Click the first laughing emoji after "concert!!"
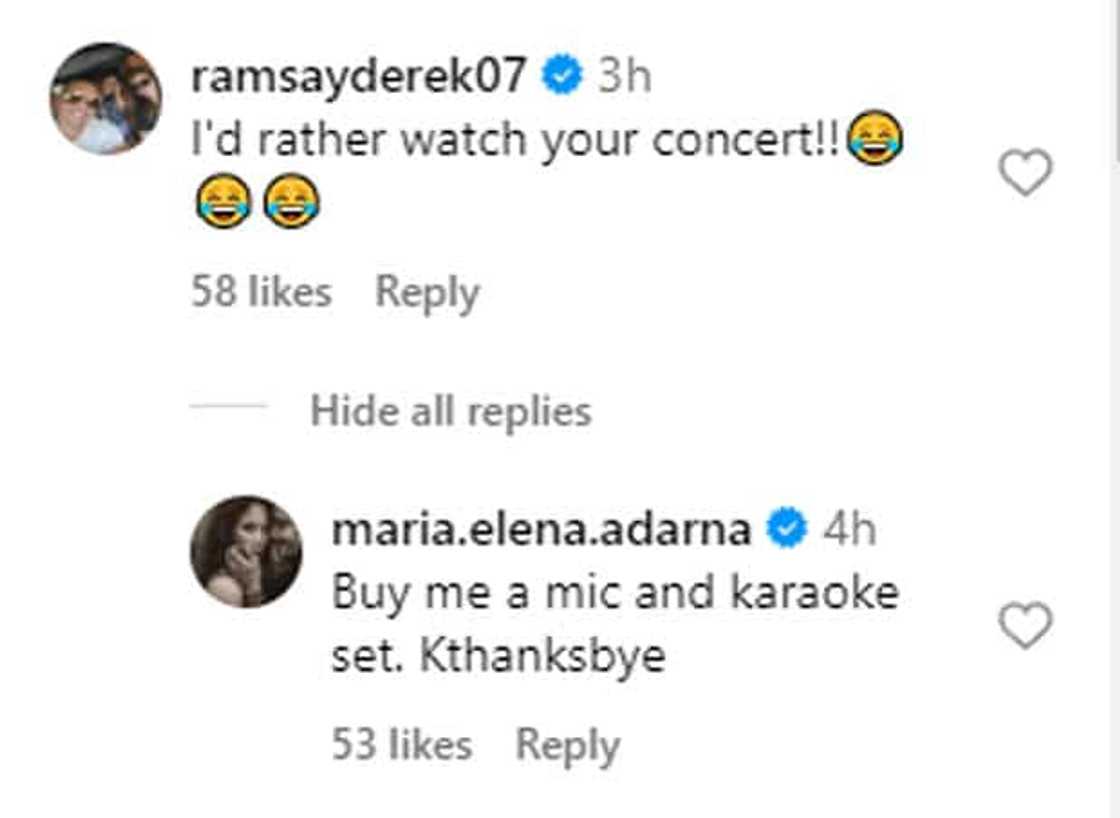1120x818 pixels. pyautogui.click(x=875, y=140)
